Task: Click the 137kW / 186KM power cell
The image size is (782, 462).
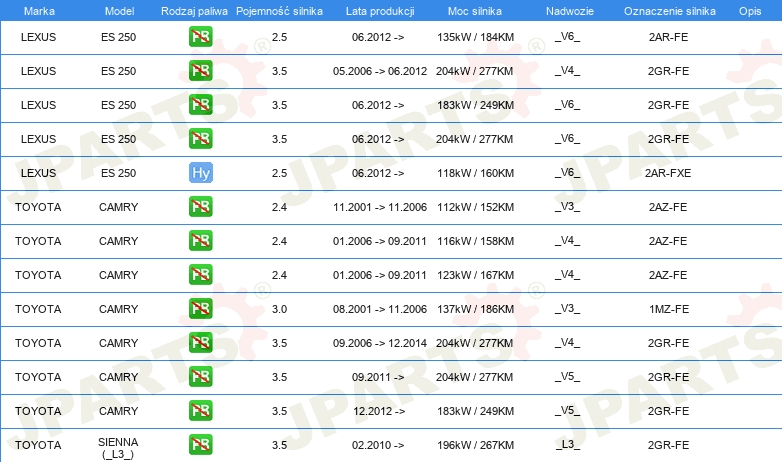Action: coord(475,309)
